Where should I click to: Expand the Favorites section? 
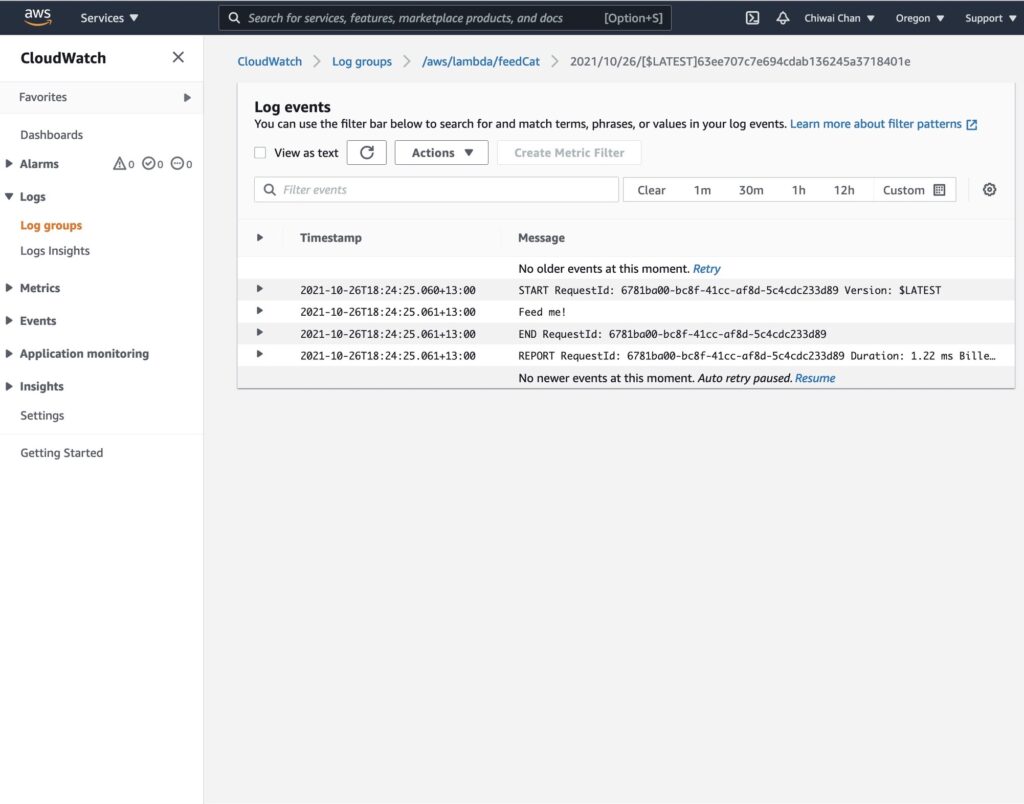[x=187, y=97]
